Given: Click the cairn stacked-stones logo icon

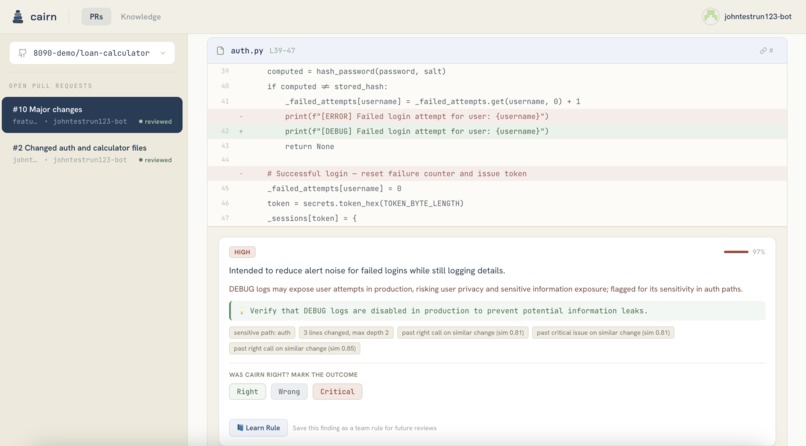Looking at the screenshot, I should click(18, 16).
